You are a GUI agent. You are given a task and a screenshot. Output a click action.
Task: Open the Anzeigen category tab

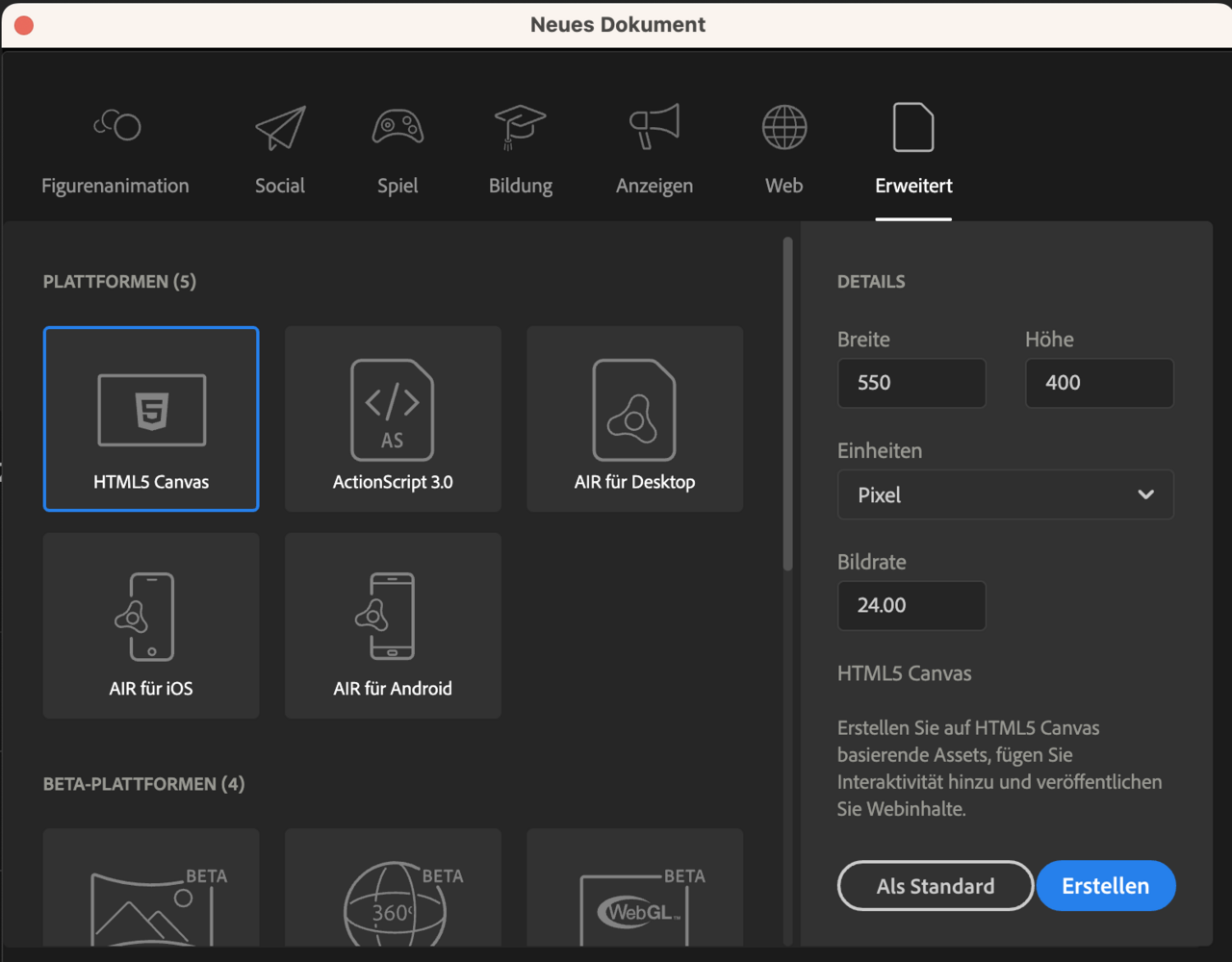point(654,149)
